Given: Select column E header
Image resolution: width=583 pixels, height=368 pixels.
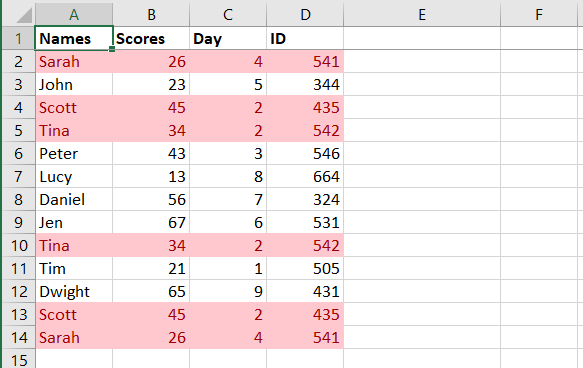Looking at the screenshot, I should [422, 14].
